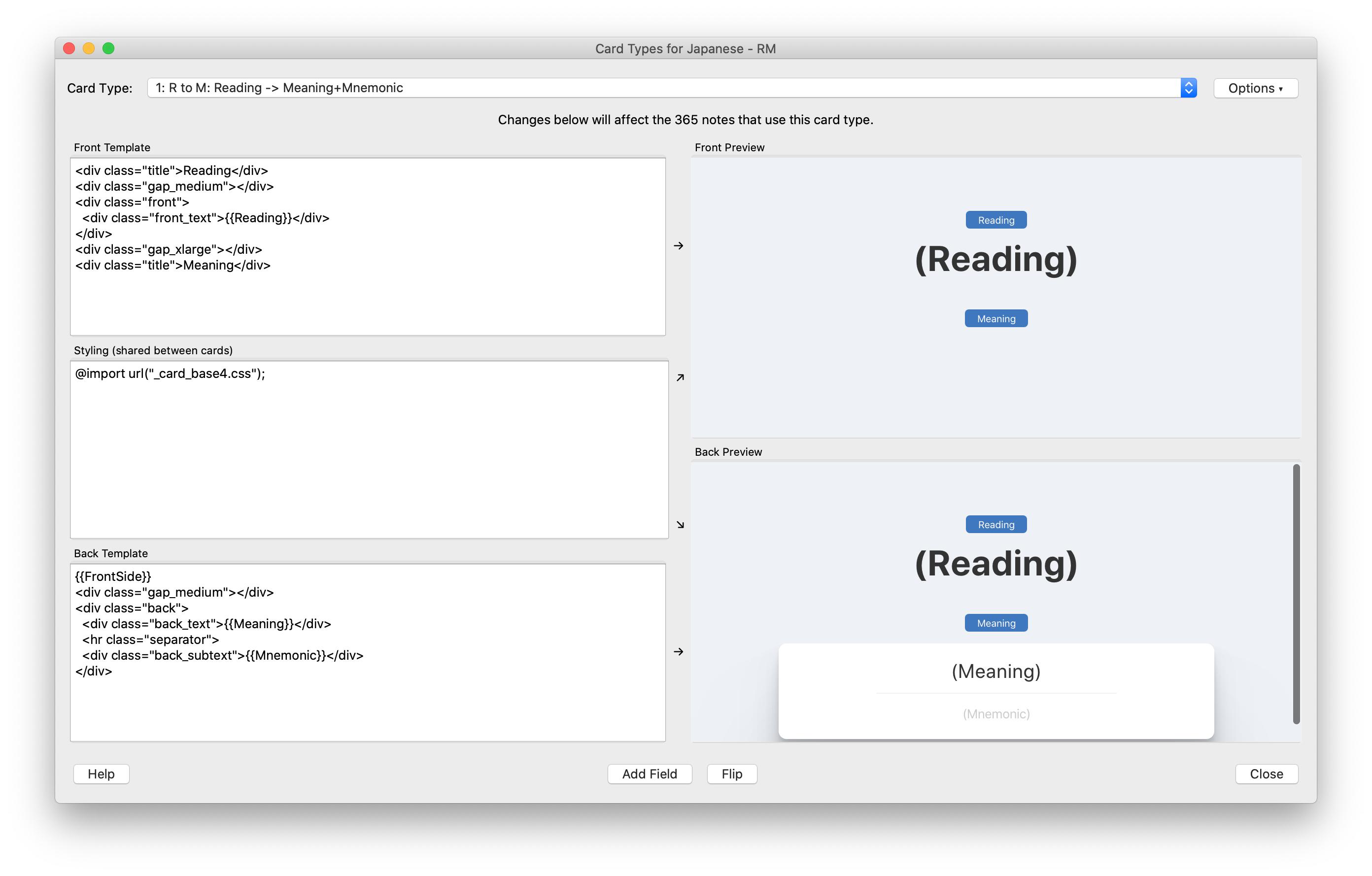Click the Back Preview vertical scrollbar
The height and width of the screenshot is (876, 1372).
click(1296, 594)
